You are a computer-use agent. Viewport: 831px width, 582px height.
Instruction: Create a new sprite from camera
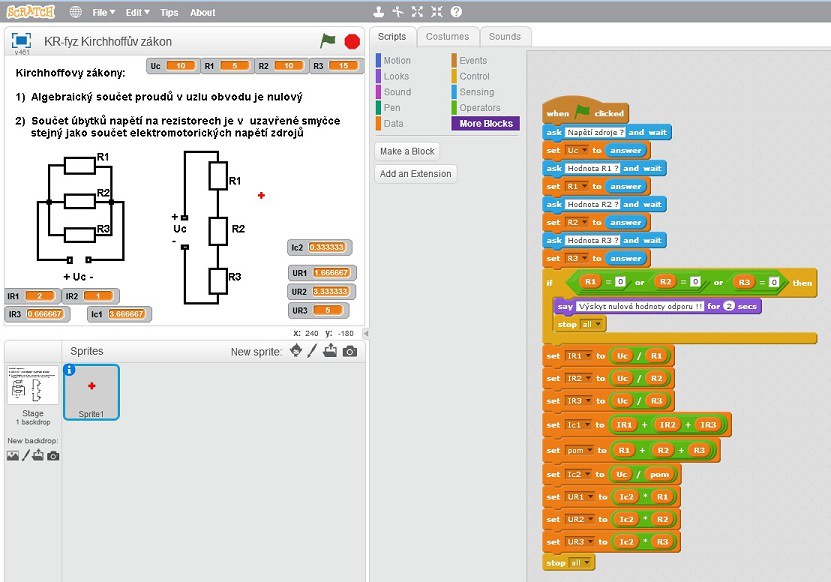(349, 351)
